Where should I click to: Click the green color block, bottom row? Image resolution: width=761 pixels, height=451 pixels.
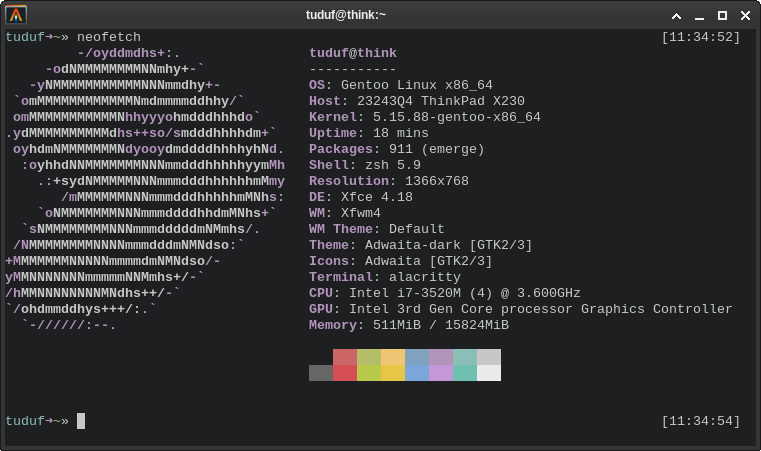[369, 373]
